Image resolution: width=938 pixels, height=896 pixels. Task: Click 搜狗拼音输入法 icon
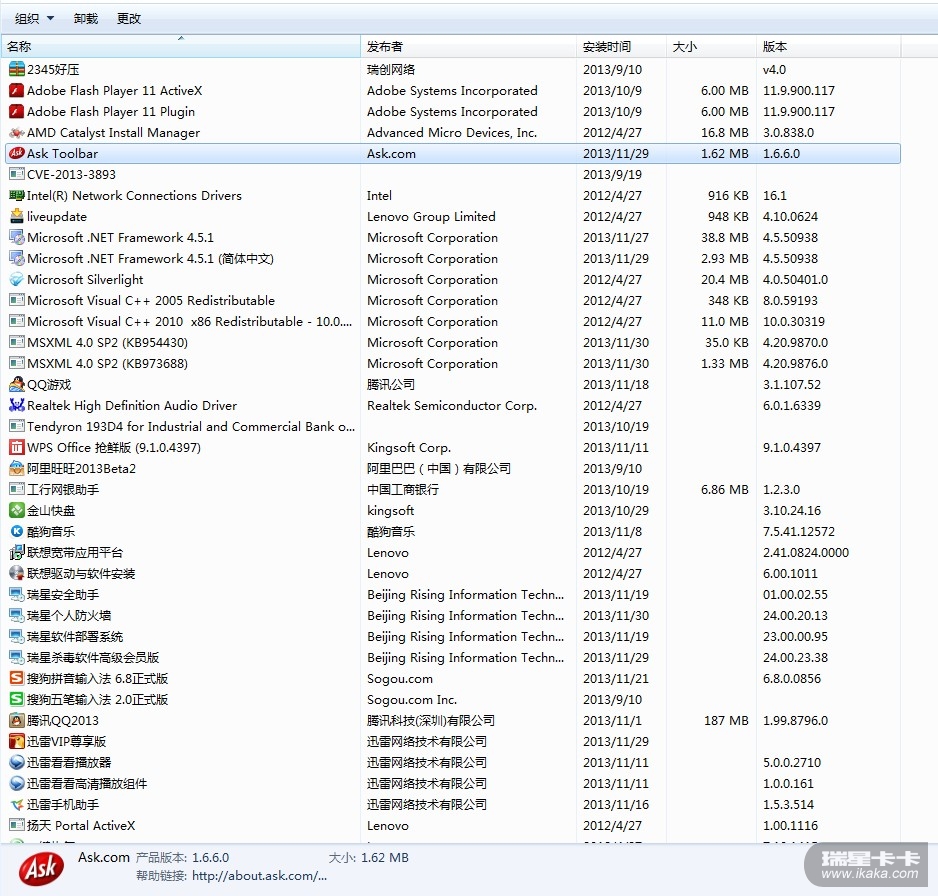point(17,678)
